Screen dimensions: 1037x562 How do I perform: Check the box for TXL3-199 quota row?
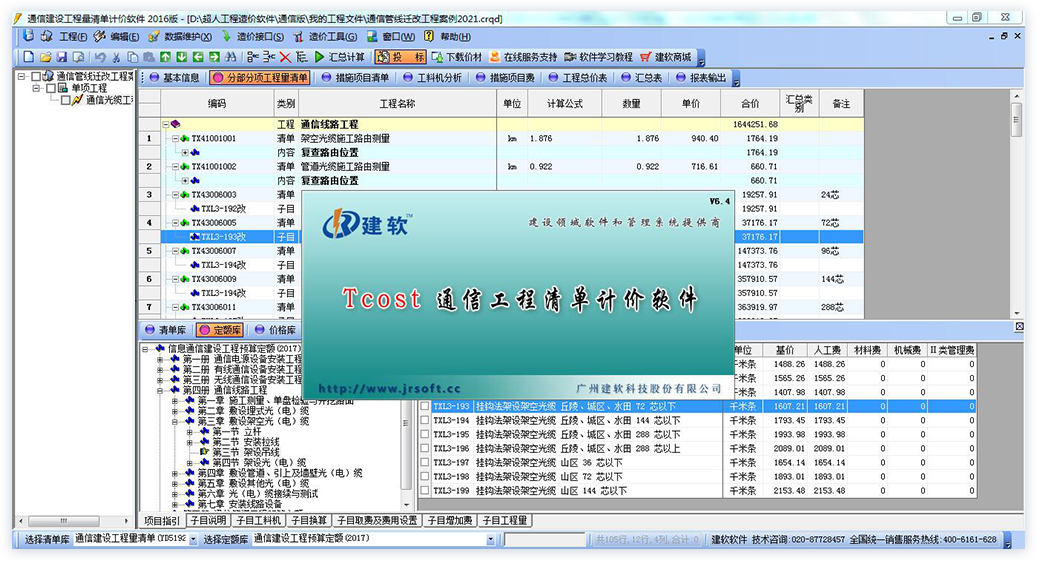(425, 491)
